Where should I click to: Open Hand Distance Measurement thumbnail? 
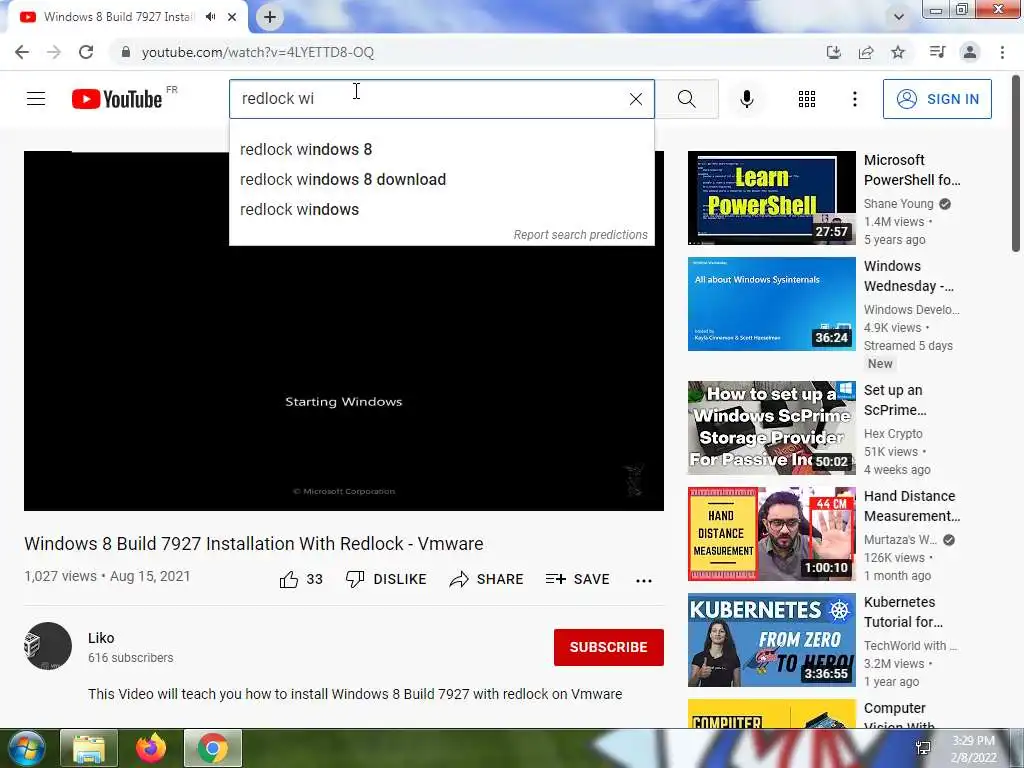coord(771,534)
